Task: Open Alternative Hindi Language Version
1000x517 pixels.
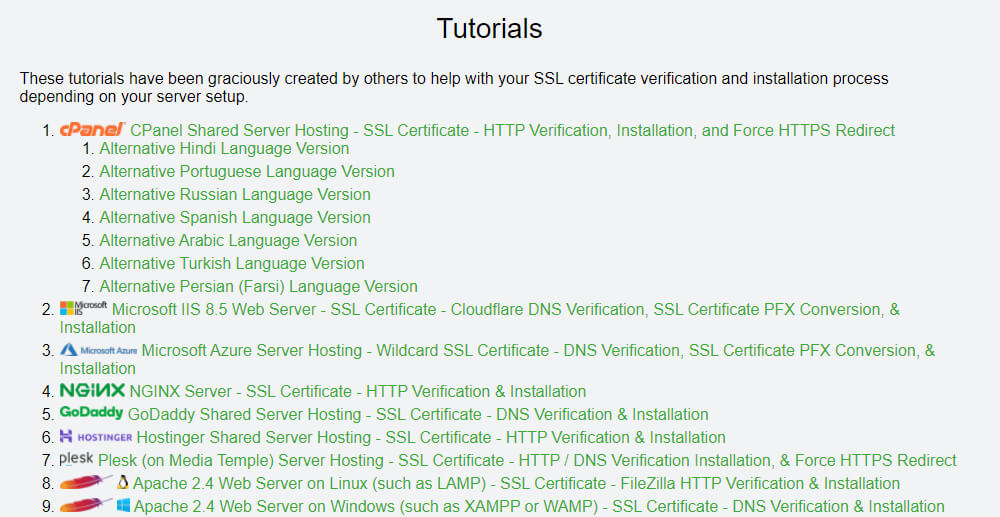Action: (x=224, y=149)
